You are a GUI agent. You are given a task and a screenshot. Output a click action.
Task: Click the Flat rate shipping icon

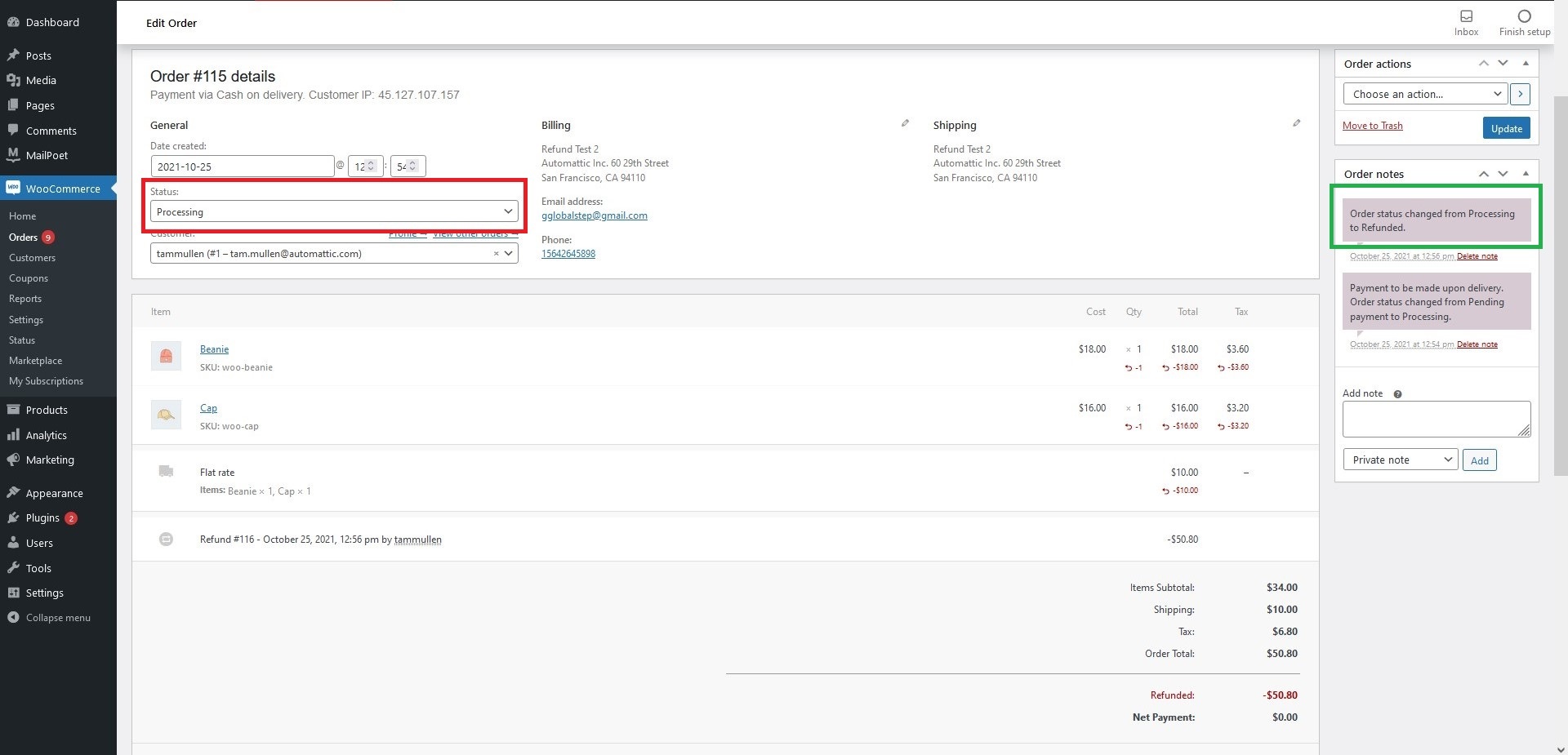tap(166, 471)
